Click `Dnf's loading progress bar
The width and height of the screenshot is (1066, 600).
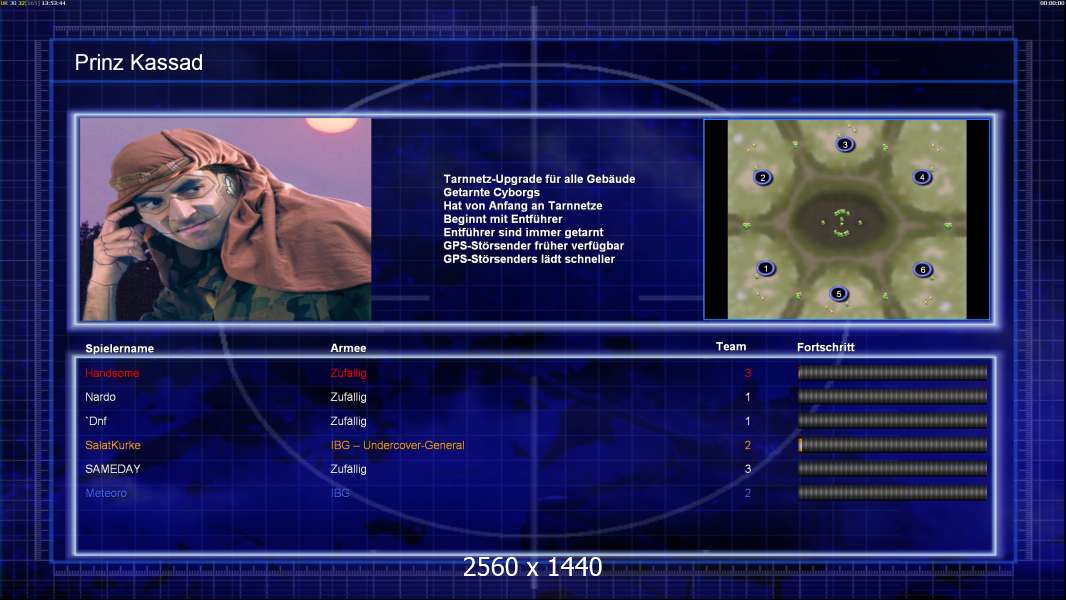893,421
